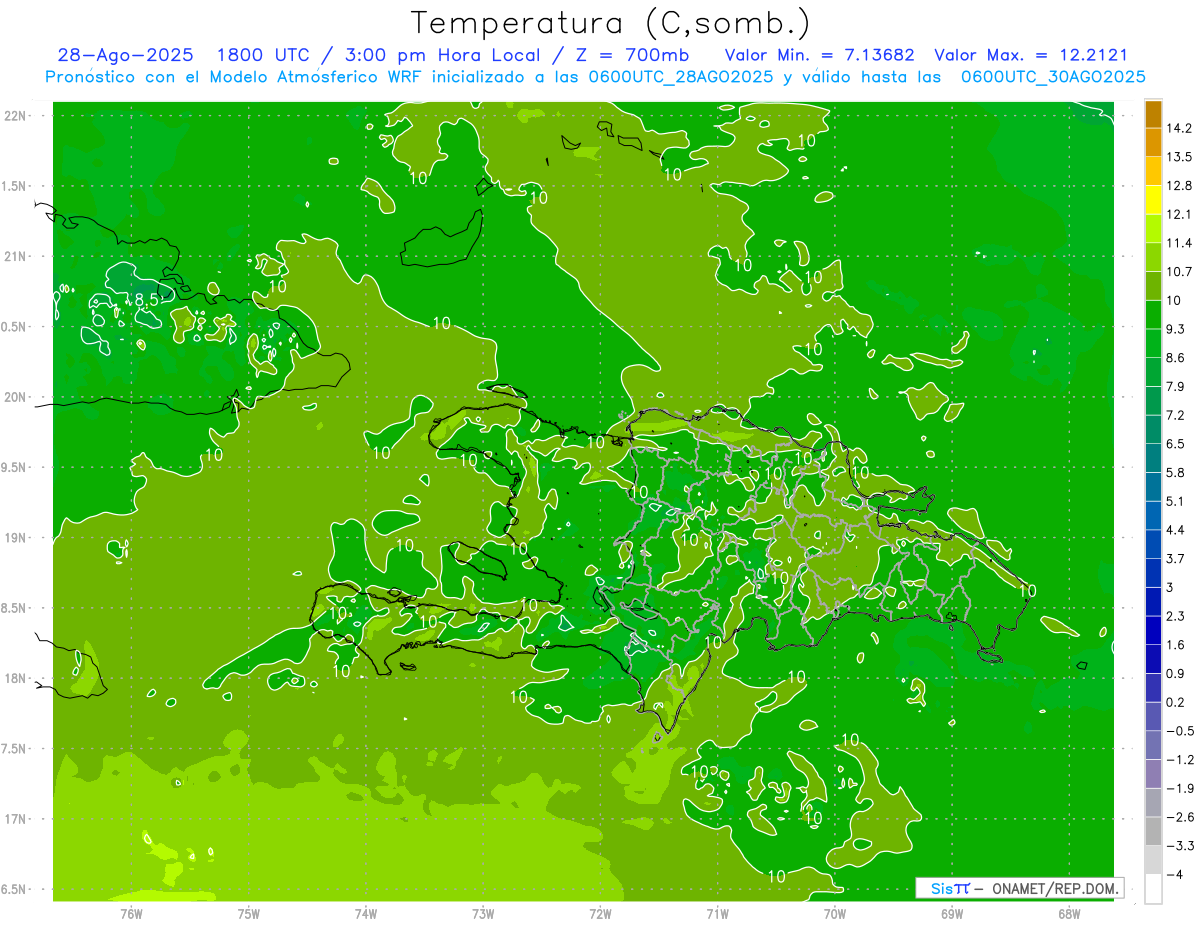Click the '11.4' color bar value

click(1180, 243)
